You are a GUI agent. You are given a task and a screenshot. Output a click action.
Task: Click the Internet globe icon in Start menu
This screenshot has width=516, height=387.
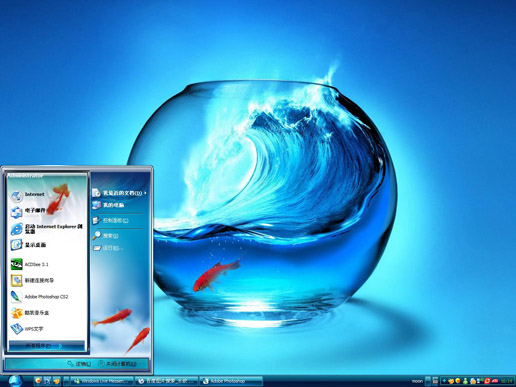point(16,196)
